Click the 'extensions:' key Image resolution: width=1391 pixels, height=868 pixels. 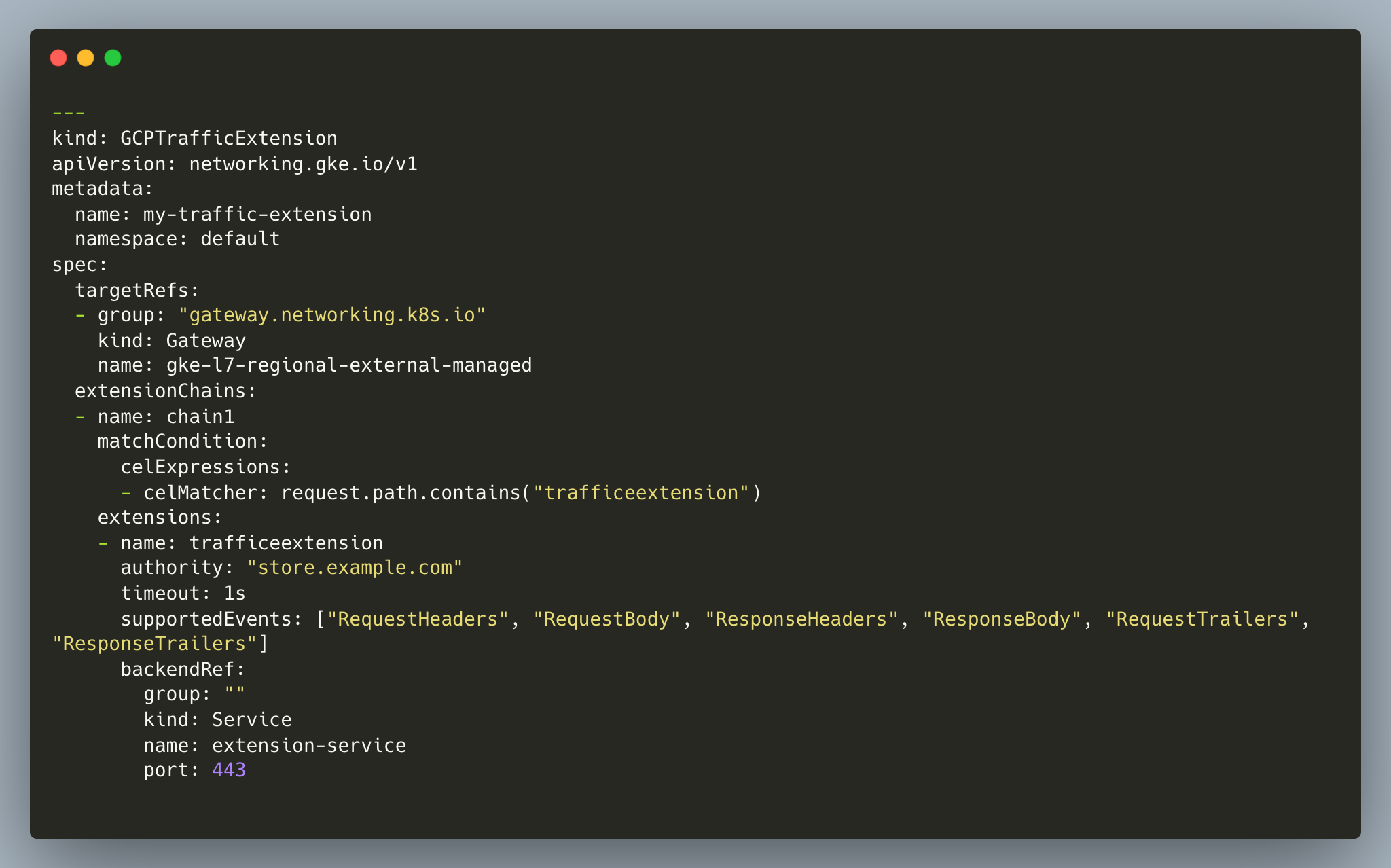(160, 518)
